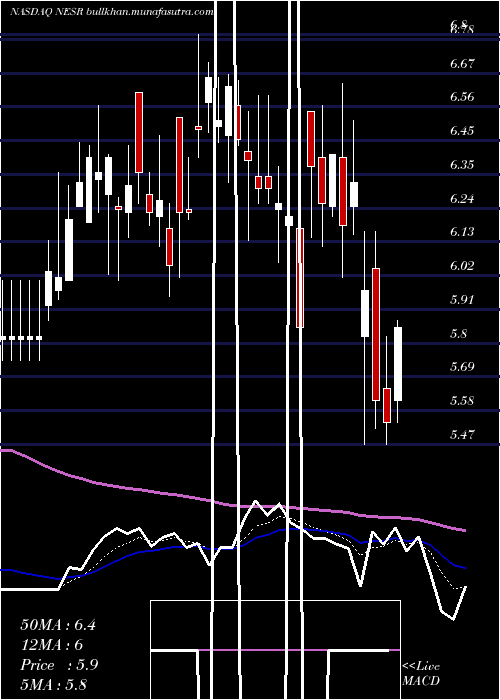
Task: Click the 5.47 price axis label
Action: tap(462, 434)
